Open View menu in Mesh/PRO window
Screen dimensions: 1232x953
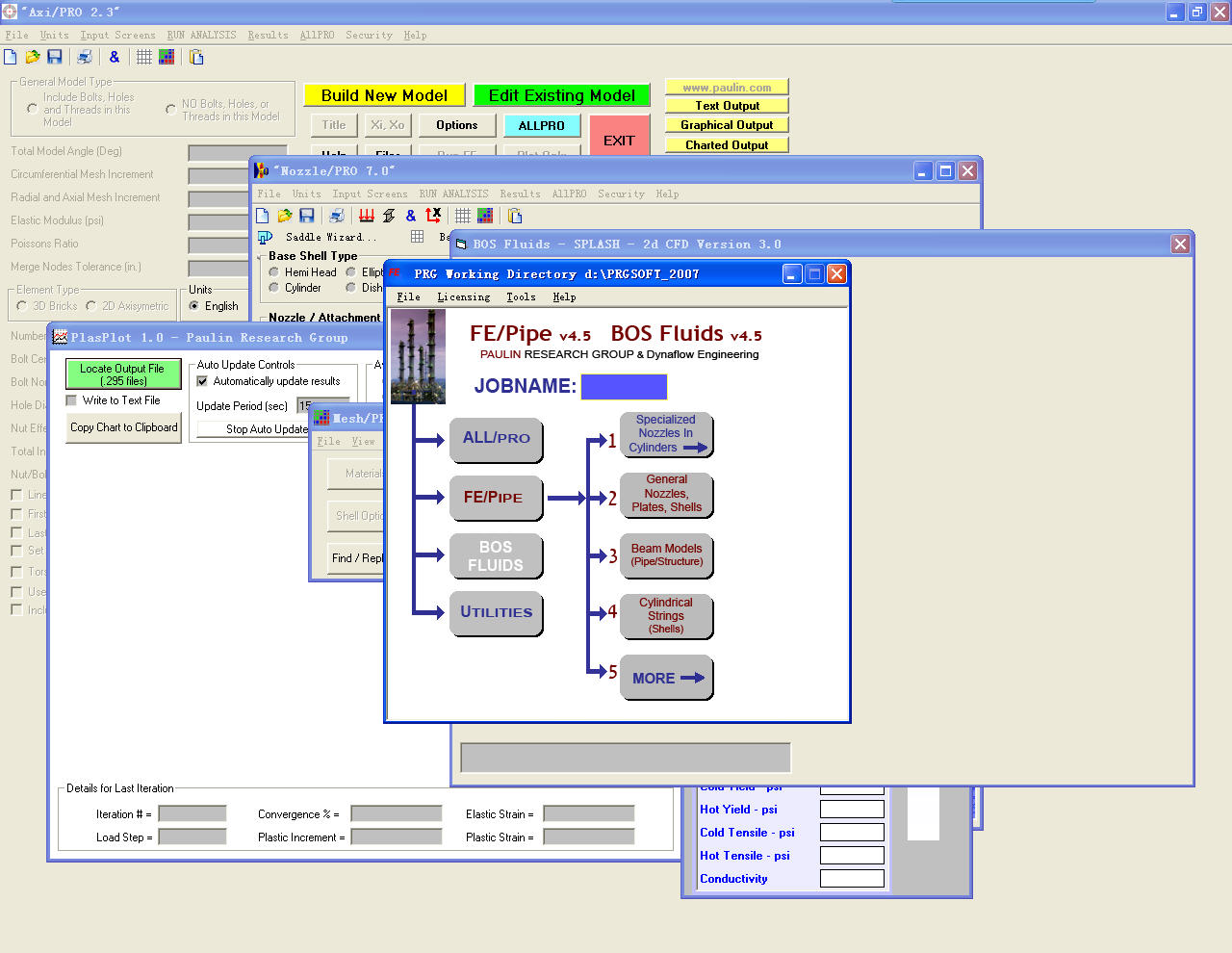click(x=363, y=441)
